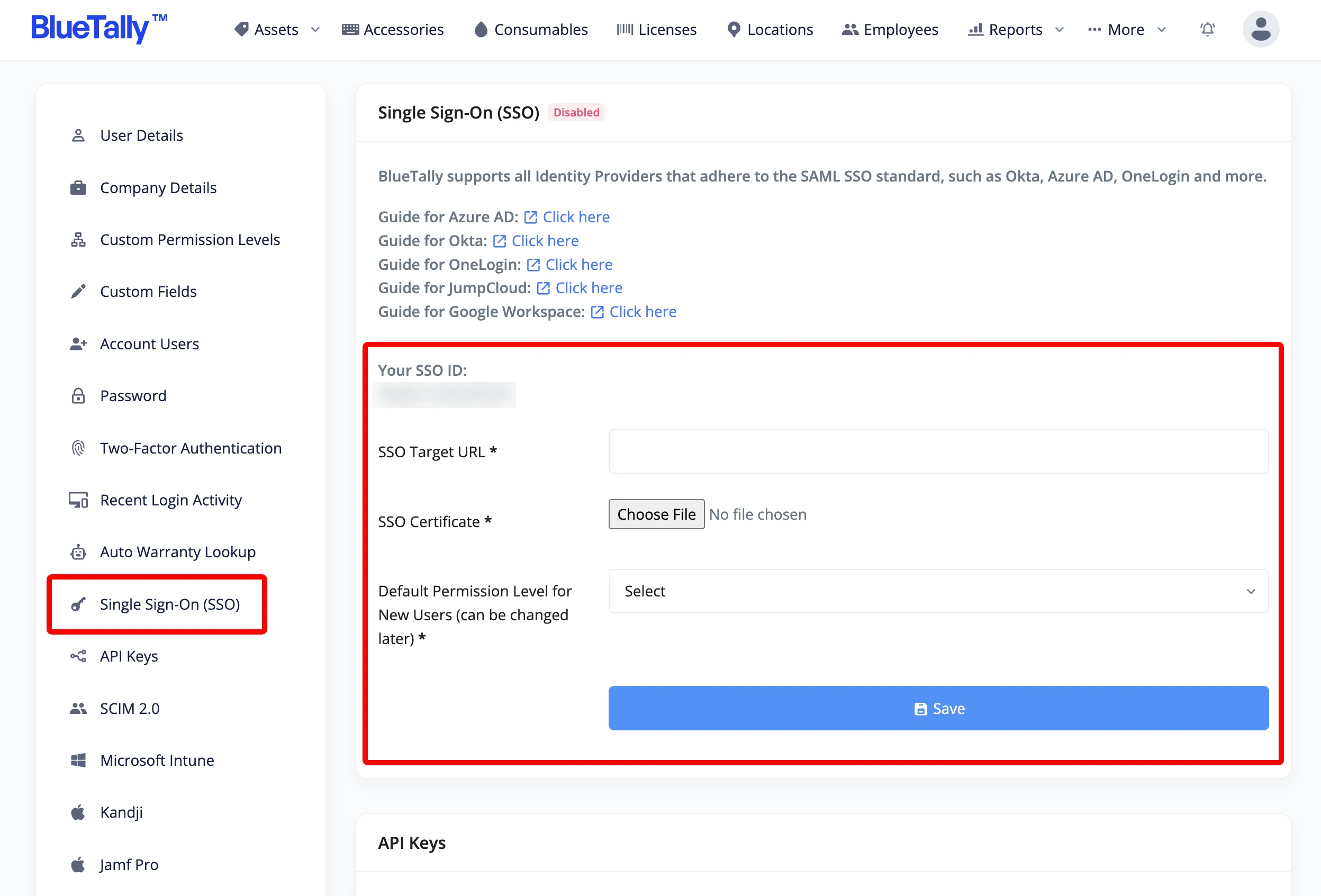Click the Consumables droplet icon
Image resolution: width=1321 pixels, height=896 pixels.
click(481, 30)
